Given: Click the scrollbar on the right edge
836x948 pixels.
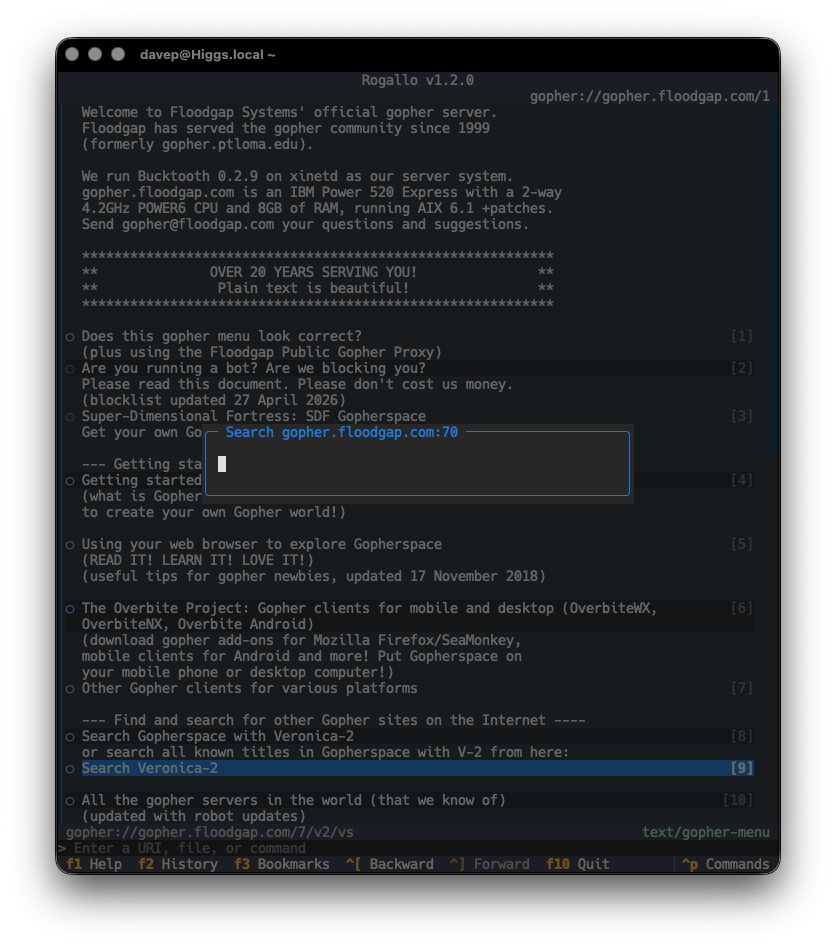Looking at the screenshot, I should tap(774, 278).
